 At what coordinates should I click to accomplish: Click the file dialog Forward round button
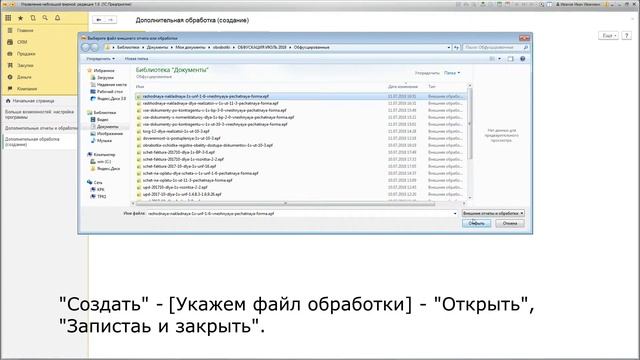tap(94, 47)
